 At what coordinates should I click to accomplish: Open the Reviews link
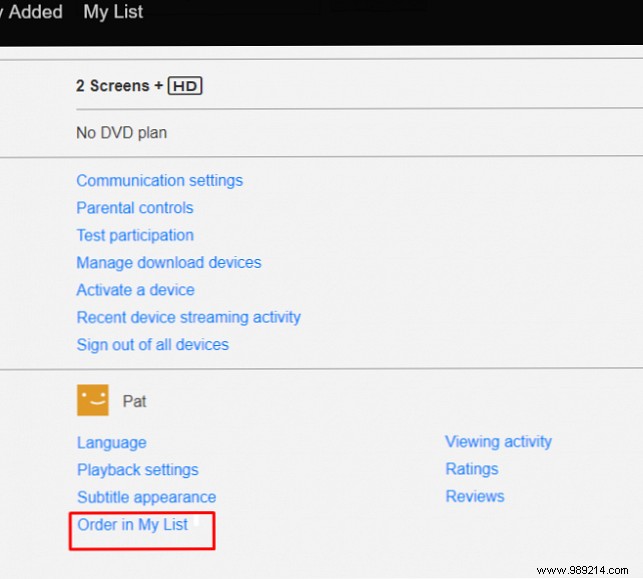coord(474,496)
